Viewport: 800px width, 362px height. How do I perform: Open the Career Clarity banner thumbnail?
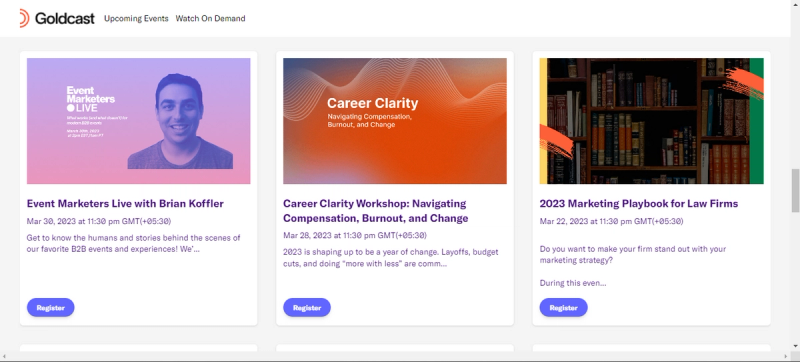click(395, 121)
